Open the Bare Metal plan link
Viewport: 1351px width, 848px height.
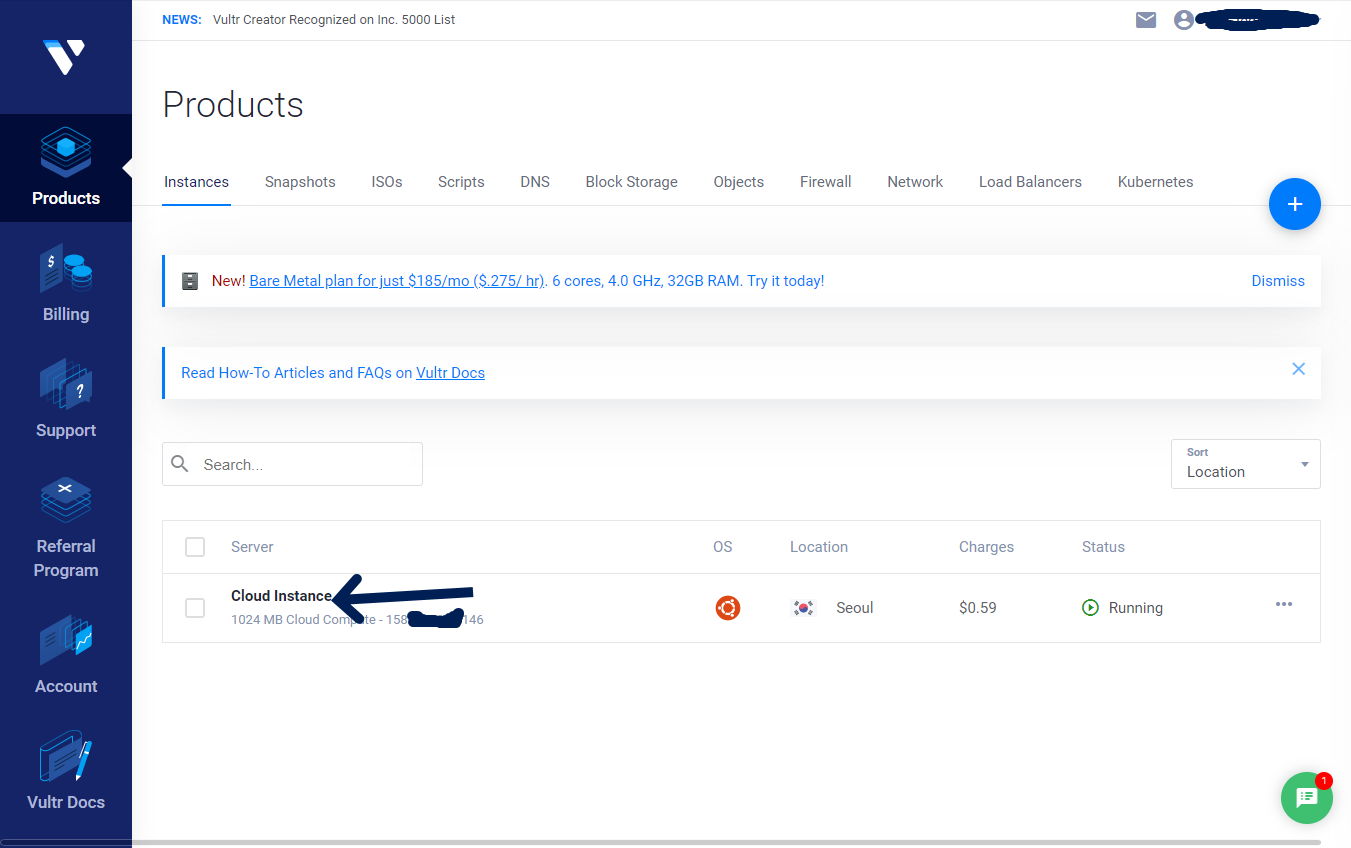pyautogui.click(x=397, y=281)
